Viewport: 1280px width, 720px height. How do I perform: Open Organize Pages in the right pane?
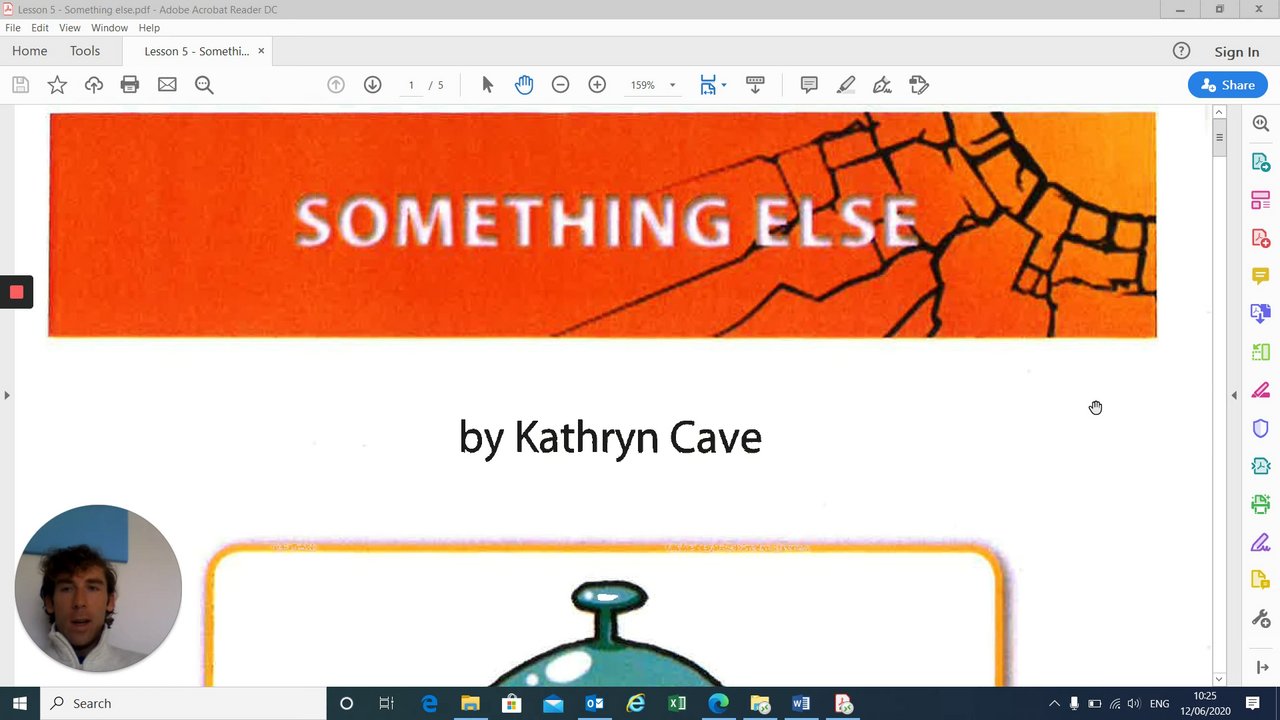click(1261, 200)
